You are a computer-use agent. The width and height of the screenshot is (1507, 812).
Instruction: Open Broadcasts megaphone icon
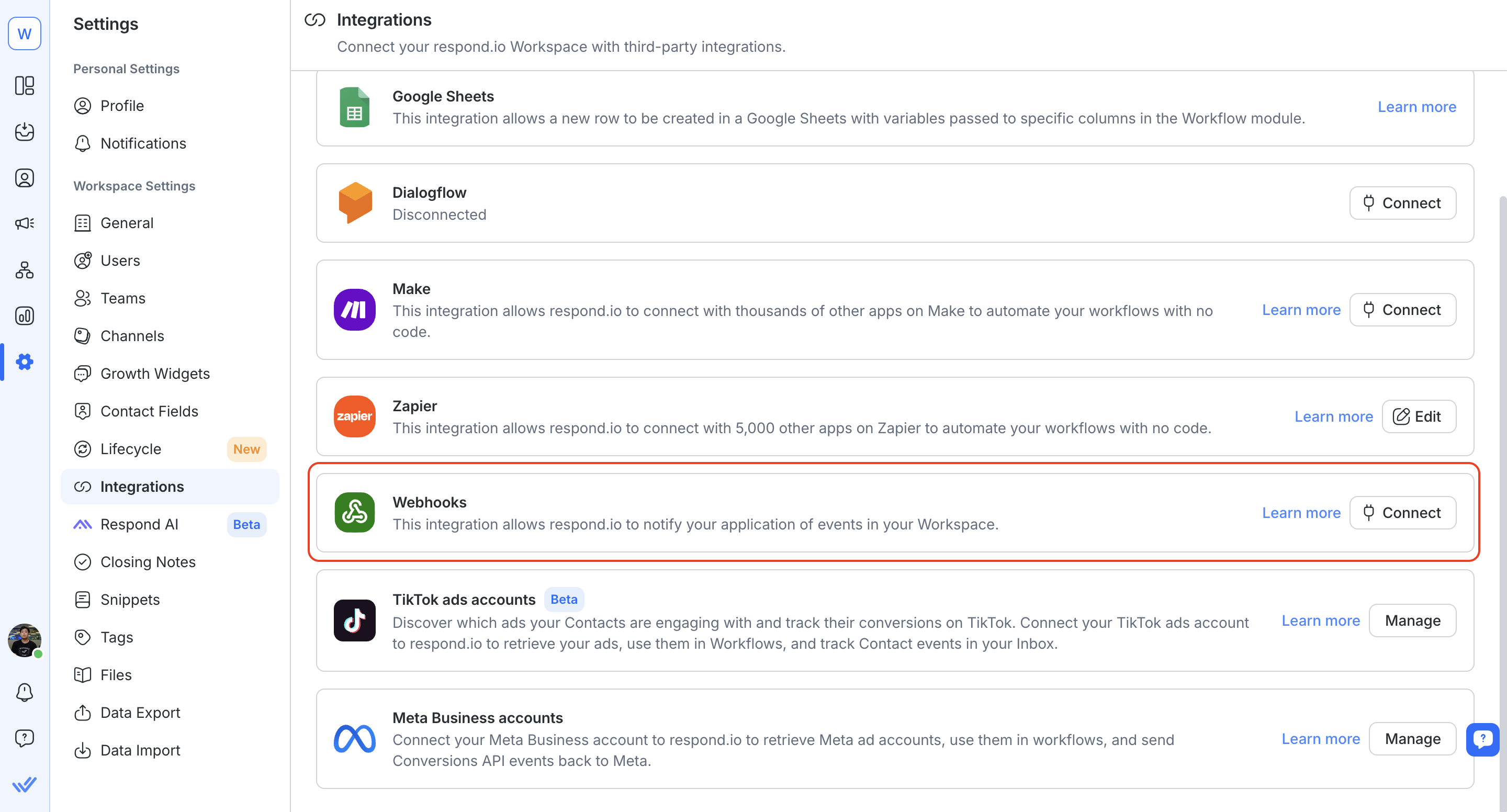(25, 223)
